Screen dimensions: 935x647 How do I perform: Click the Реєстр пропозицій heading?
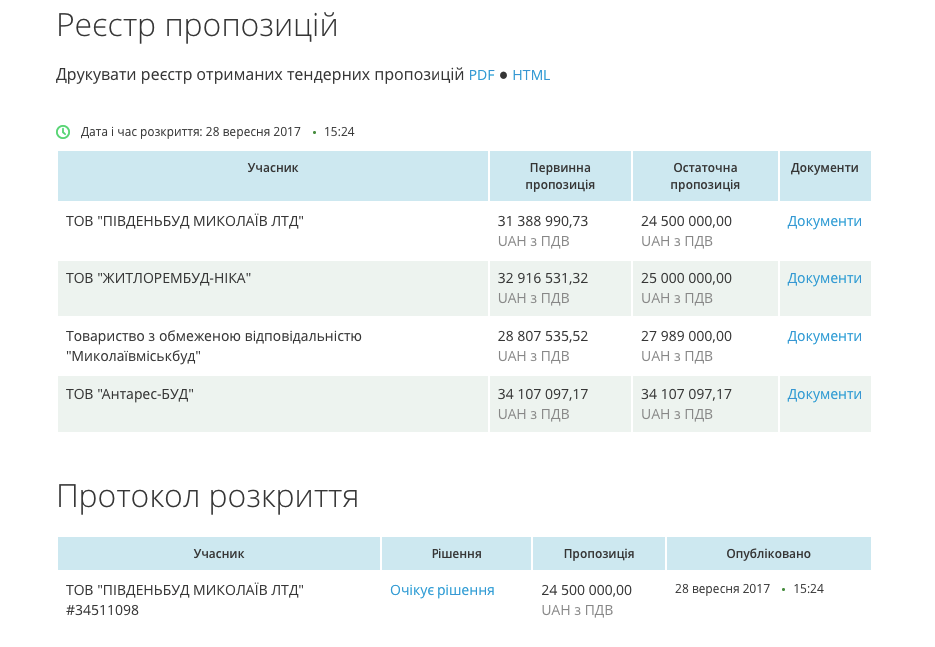(197, 26)
